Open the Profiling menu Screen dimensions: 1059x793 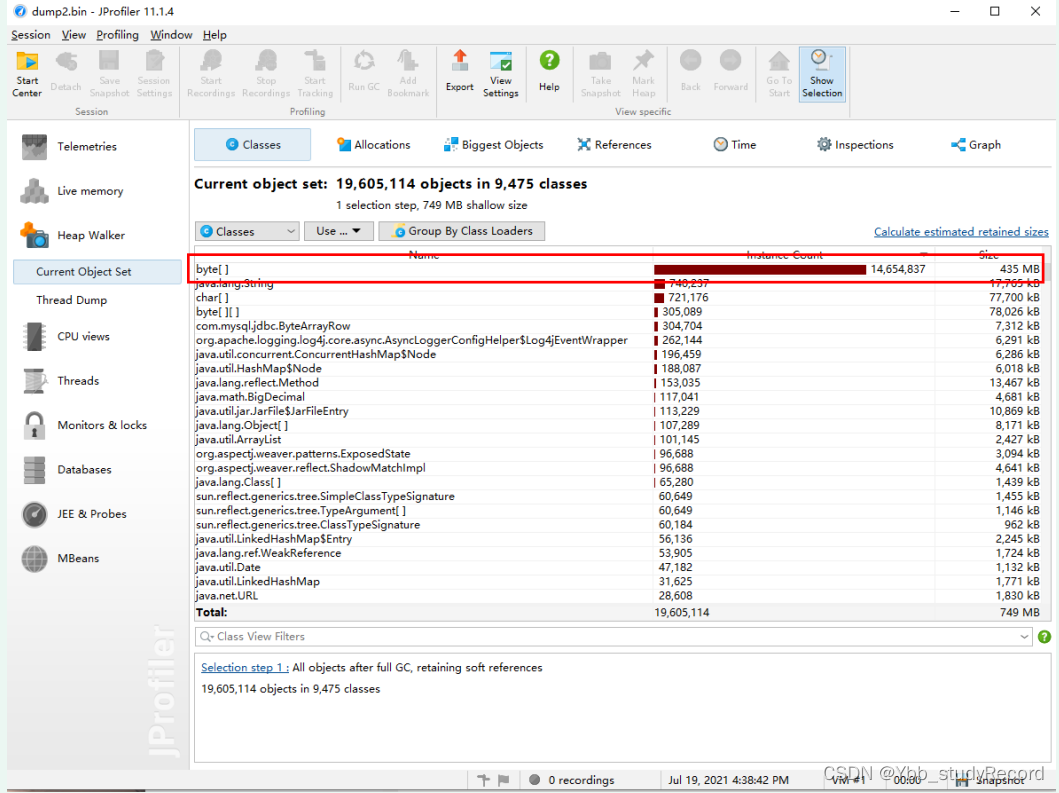118,34
